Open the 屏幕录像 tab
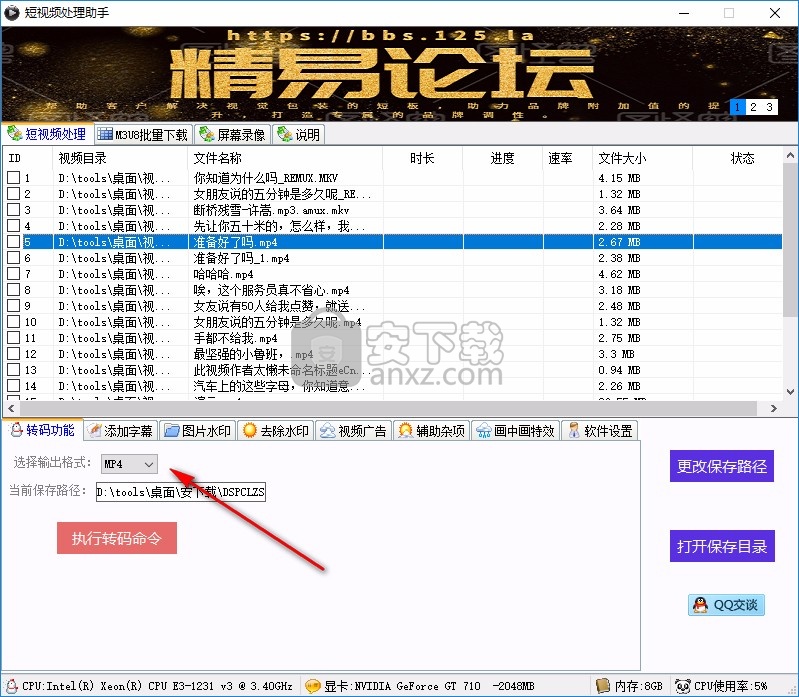Screen dimensions: 799x697 click(232, 135)
